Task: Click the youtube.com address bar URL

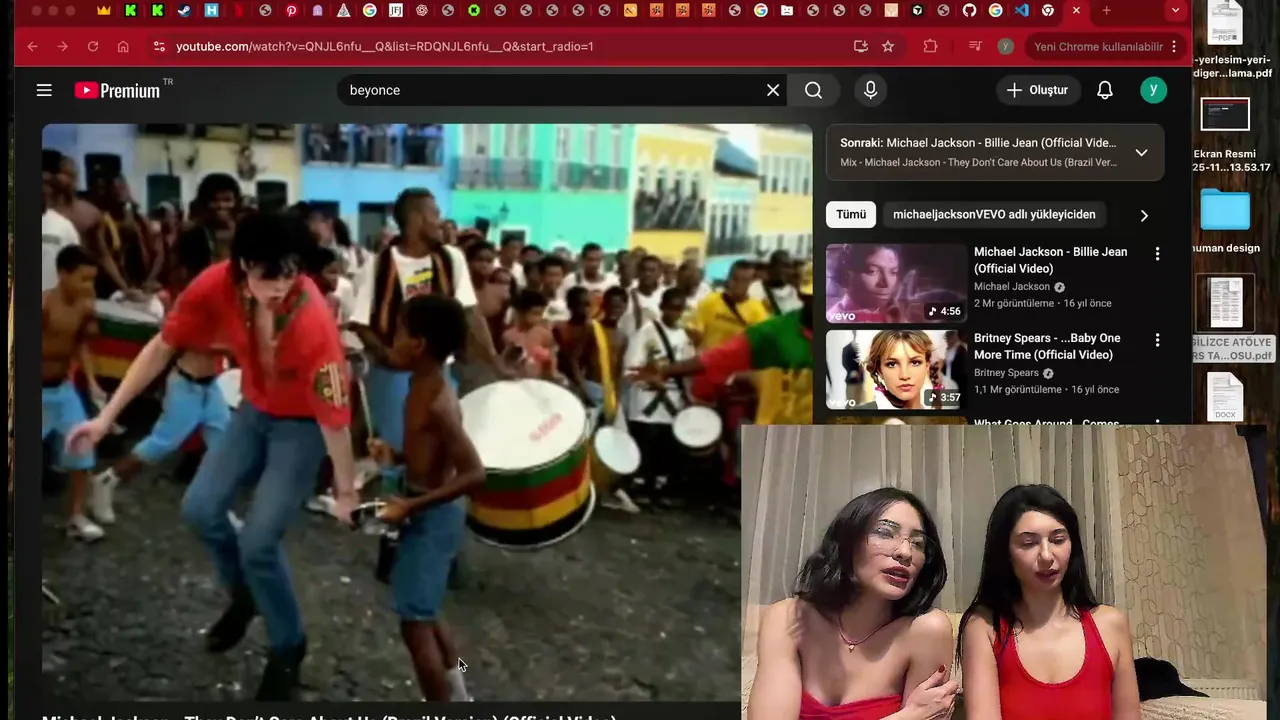Action: coord(385,46)
